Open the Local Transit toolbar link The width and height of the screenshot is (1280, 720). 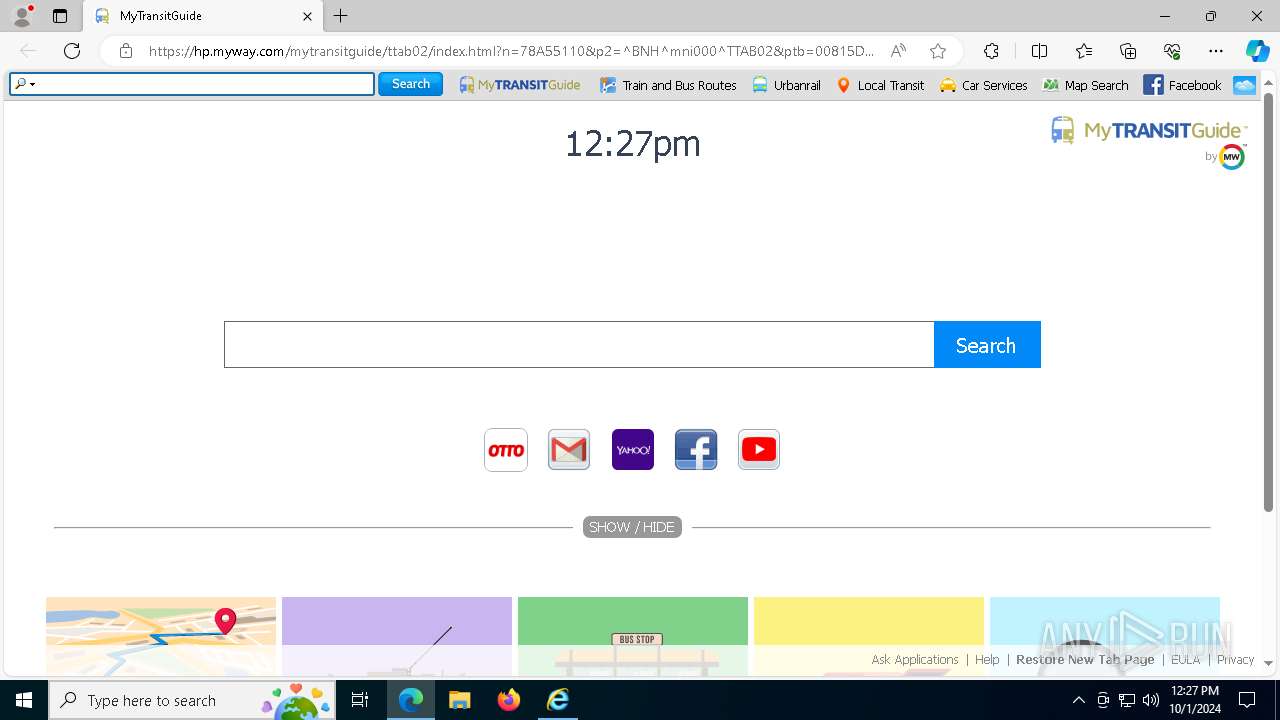coord(879,85)
